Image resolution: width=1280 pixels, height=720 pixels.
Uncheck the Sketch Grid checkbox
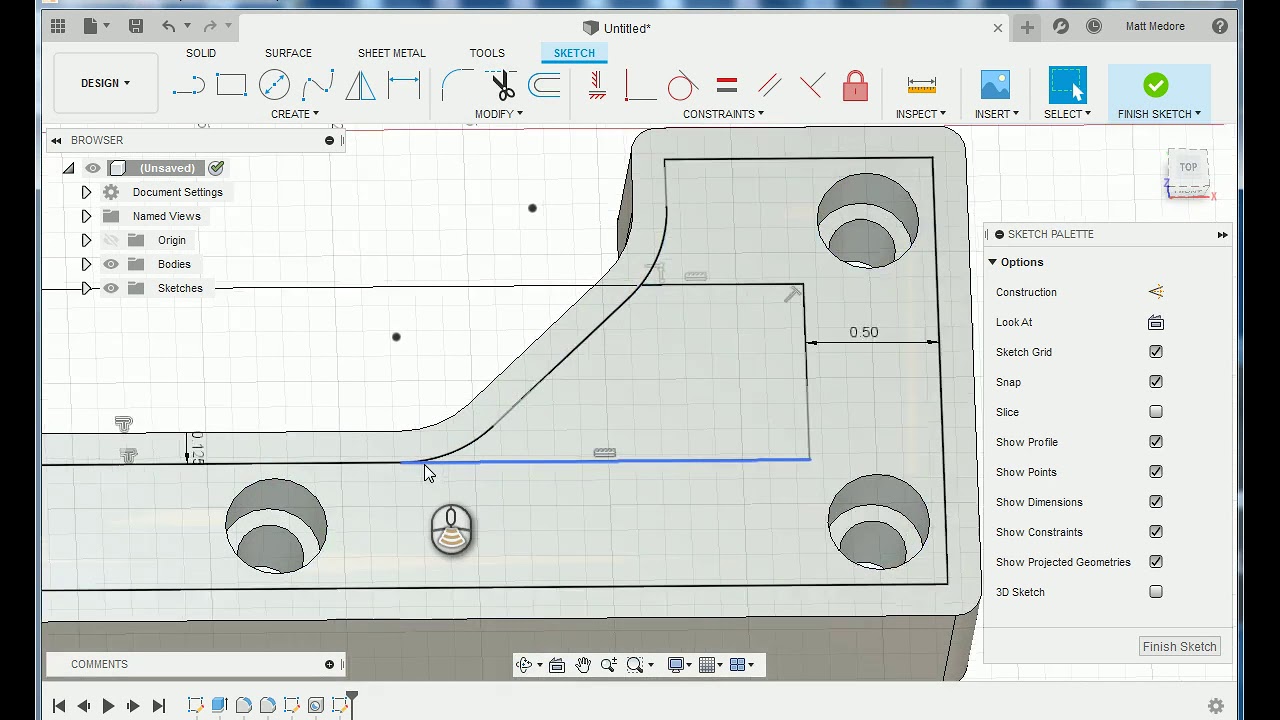click(1156, 352)
